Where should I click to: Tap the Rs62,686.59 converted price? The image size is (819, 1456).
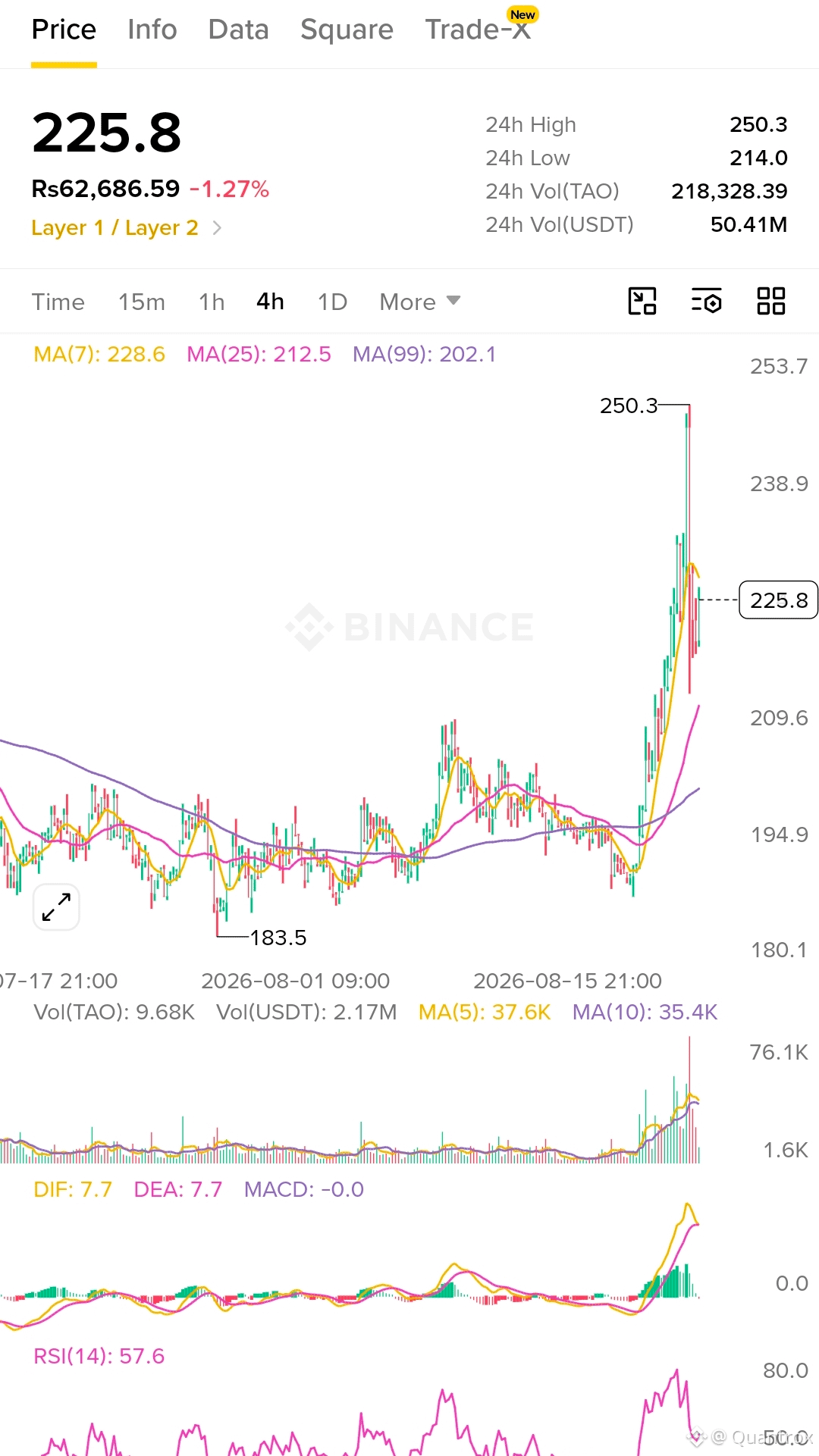coord(105,189)
